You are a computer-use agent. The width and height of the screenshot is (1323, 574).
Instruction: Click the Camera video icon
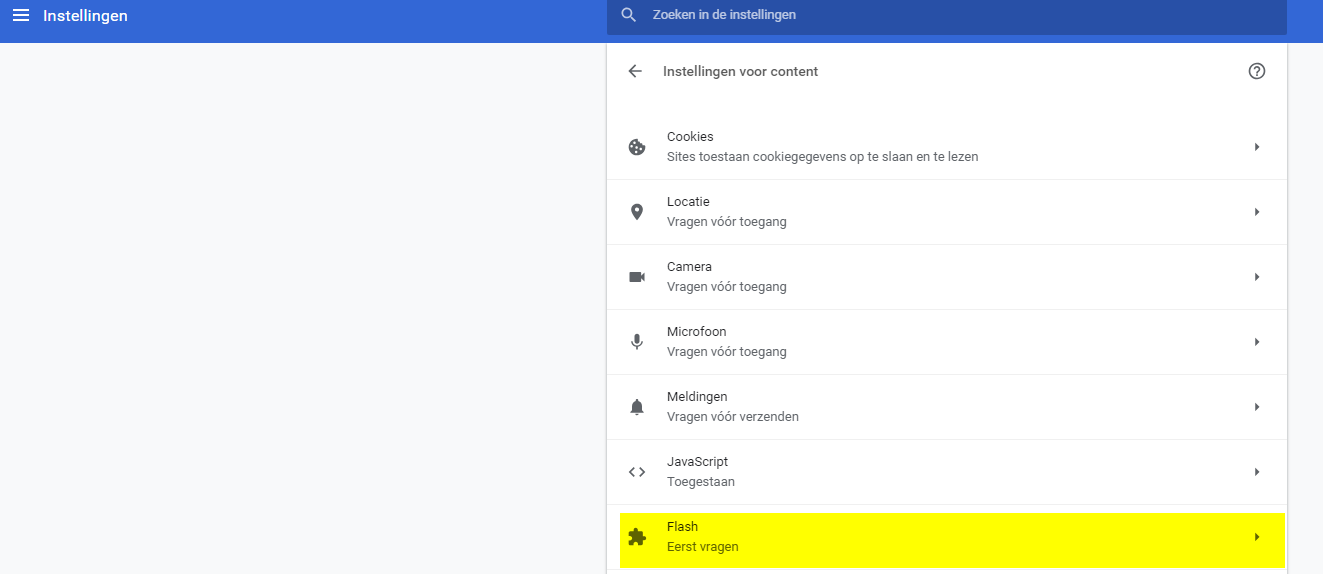tap(637, 277)
